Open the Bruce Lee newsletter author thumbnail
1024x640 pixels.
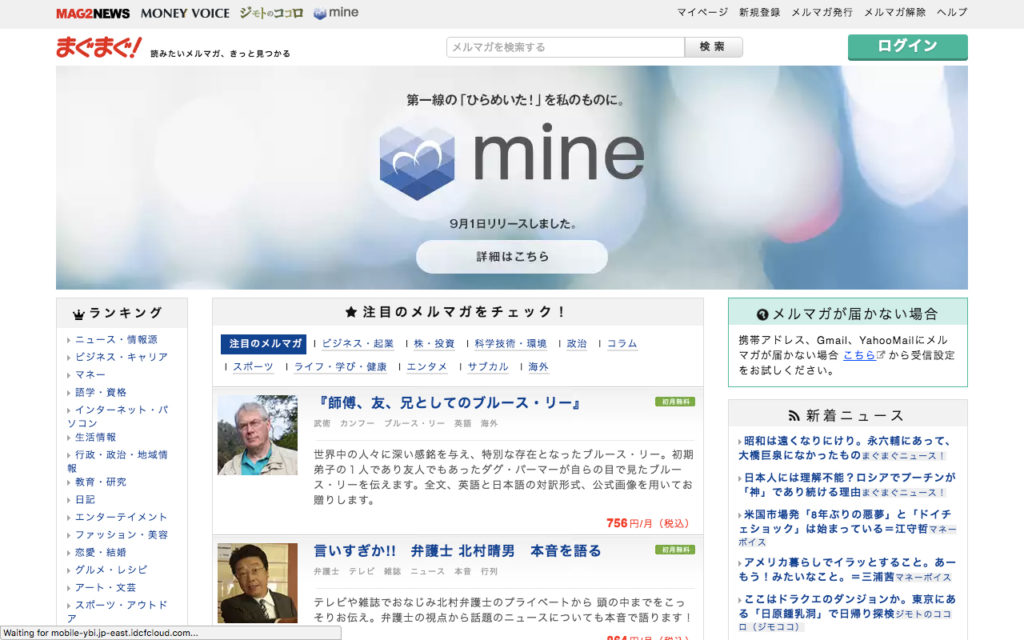(257, 435)
